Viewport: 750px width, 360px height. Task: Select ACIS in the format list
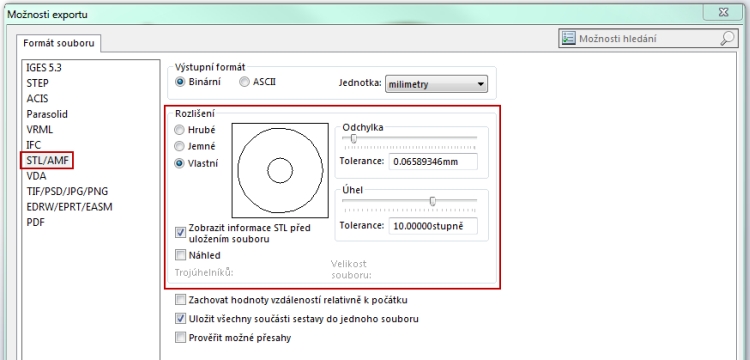tap(37, 98)
